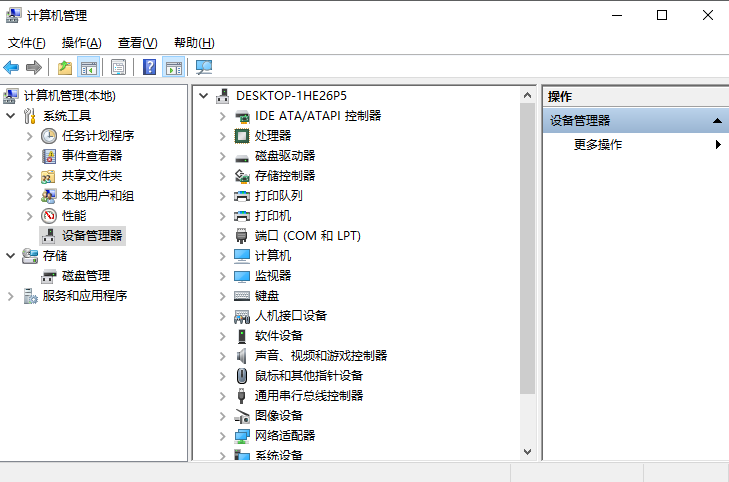Expand the 磁盘驱动器 category chevron

point(223,156)
